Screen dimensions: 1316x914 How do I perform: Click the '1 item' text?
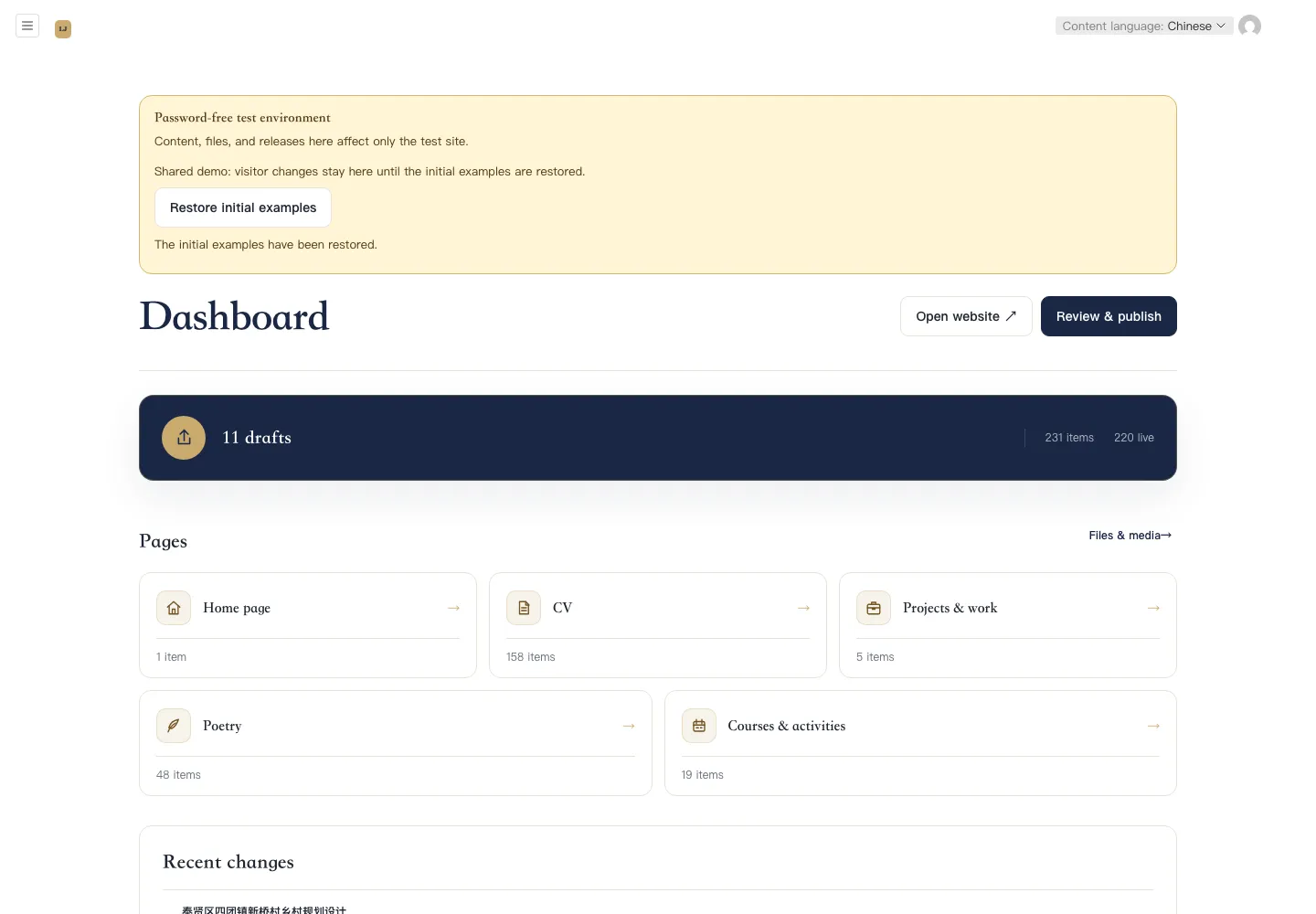tap(171, 657)
